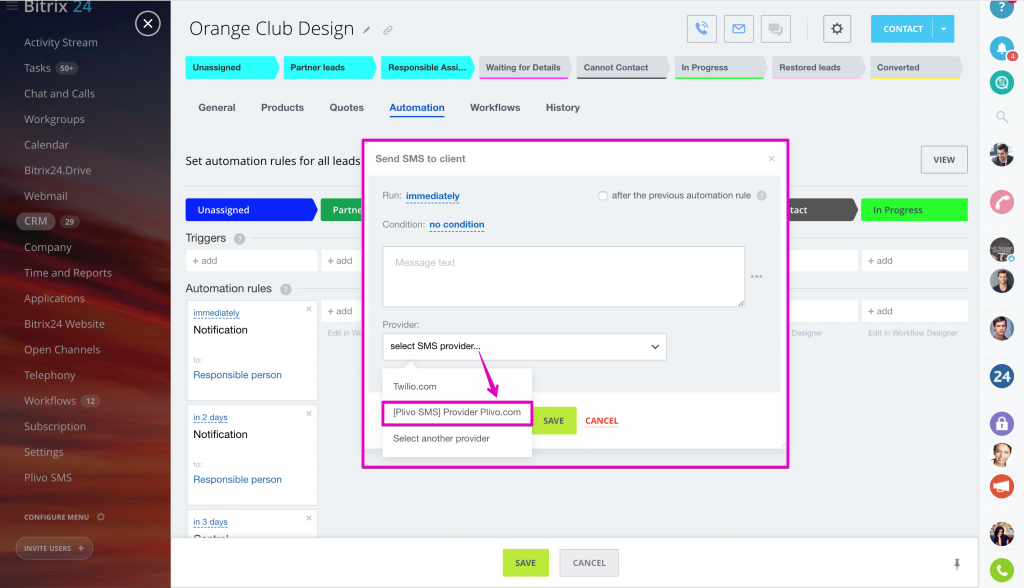This screenshot has width=1024, height=588.
Task: Save the SMS rule in the dialog
Action: pyautogui.click(x=554, y=421)
